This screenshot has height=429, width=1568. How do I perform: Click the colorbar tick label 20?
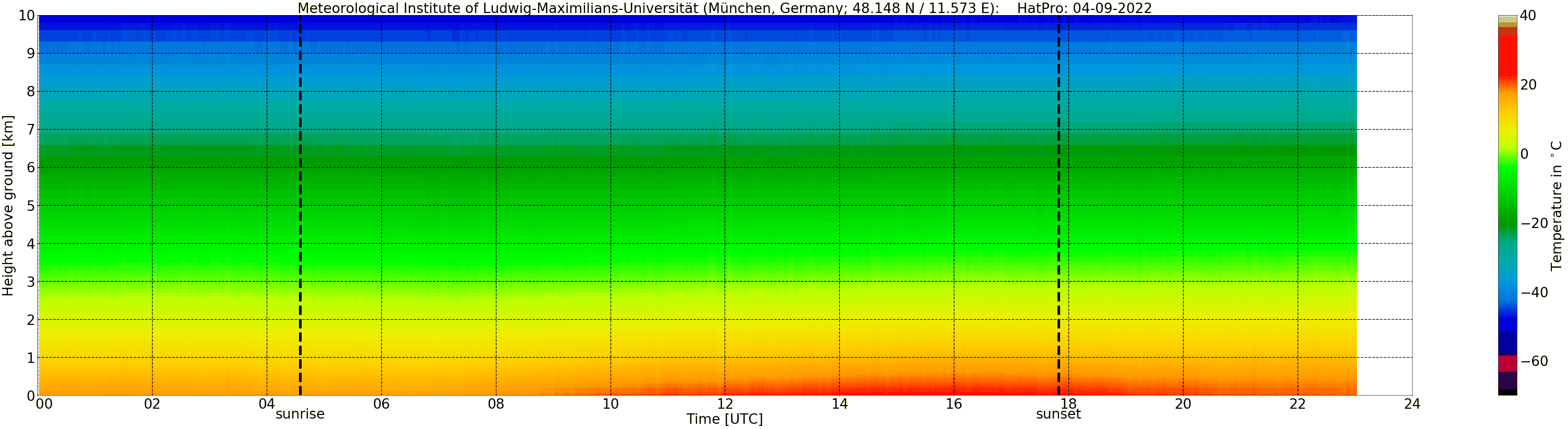(1528, 85)
